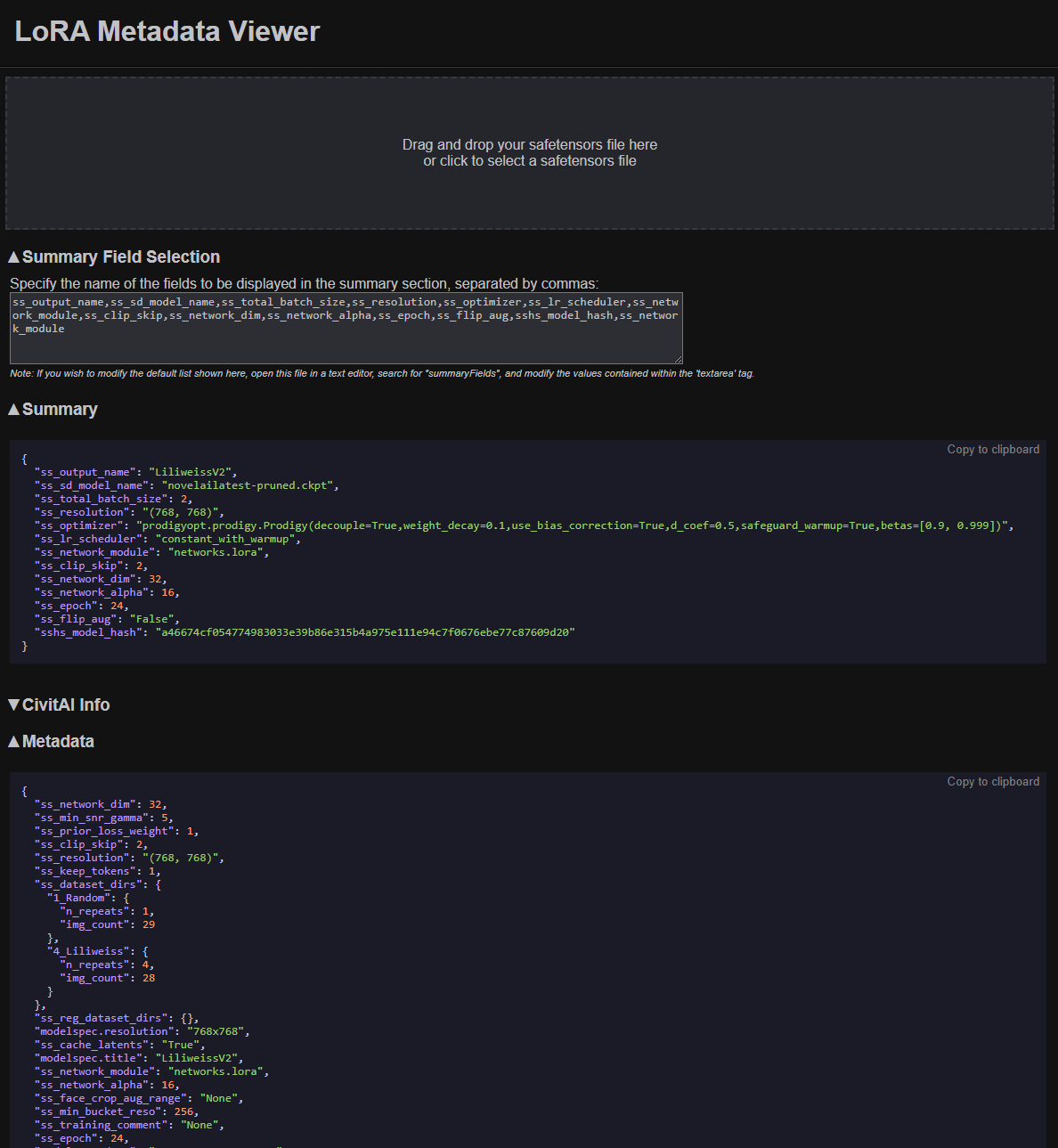Open the safetensors file picker via drop zone
Image resolution: width=1058 pixels, height=1148 pixels.
coord(529,152)
